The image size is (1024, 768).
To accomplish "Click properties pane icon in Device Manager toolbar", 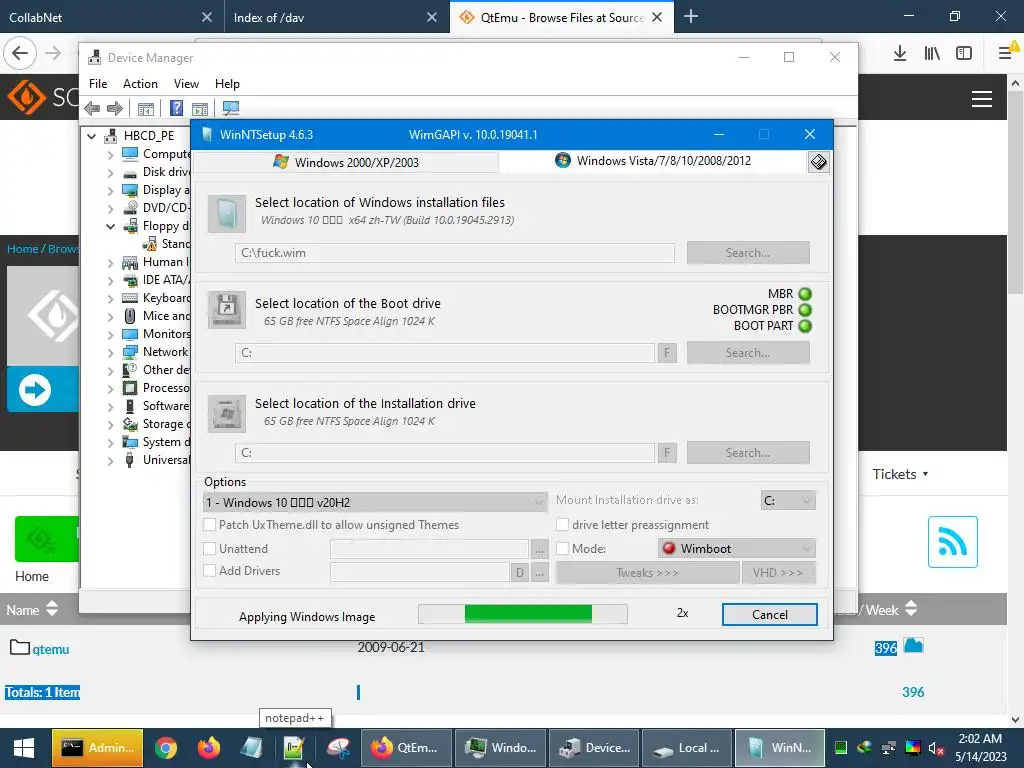I will pyautogui.click(x=200, y=108).
